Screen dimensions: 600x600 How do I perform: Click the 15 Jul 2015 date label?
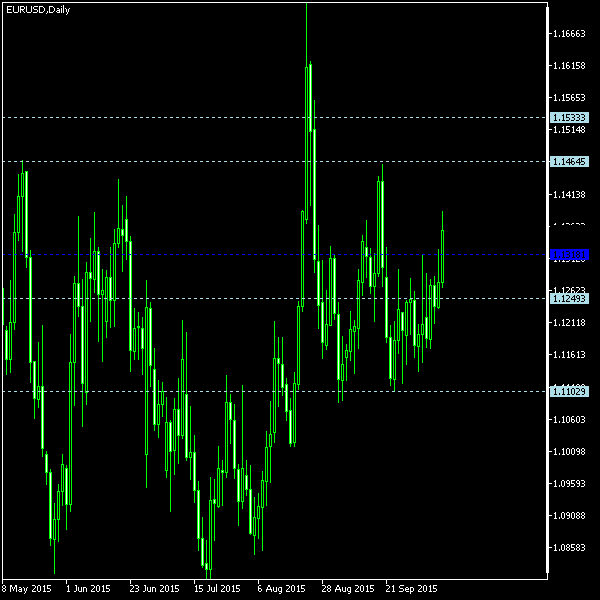pyautogui.click(x=217, y=589)
